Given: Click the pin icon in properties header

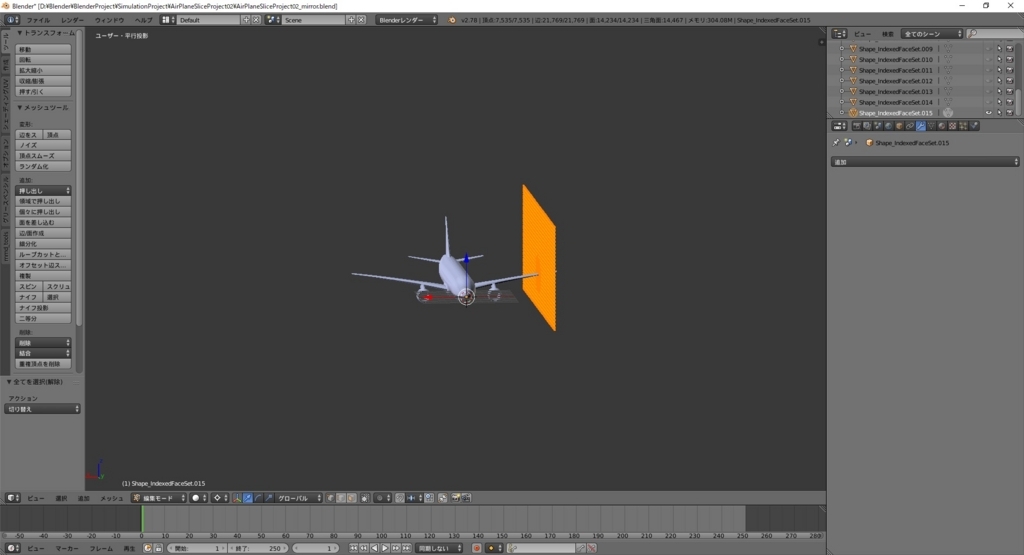Looking at the screenshot, I should point(836,142).
